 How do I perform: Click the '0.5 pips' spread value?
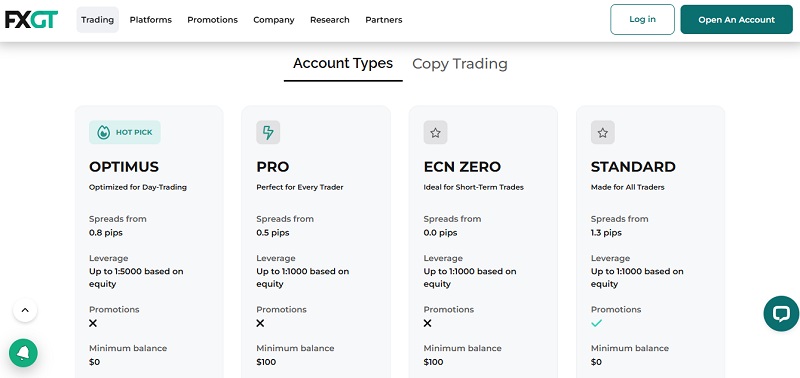pos(272,233)
